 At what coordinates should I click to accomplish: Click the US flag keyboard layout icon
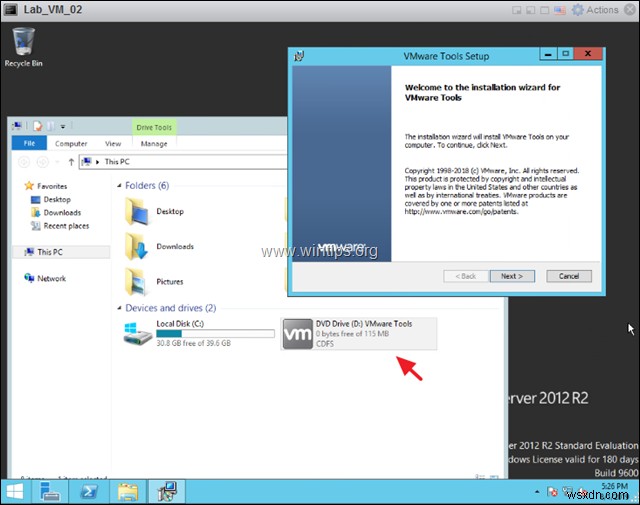[x=560, y=10]
